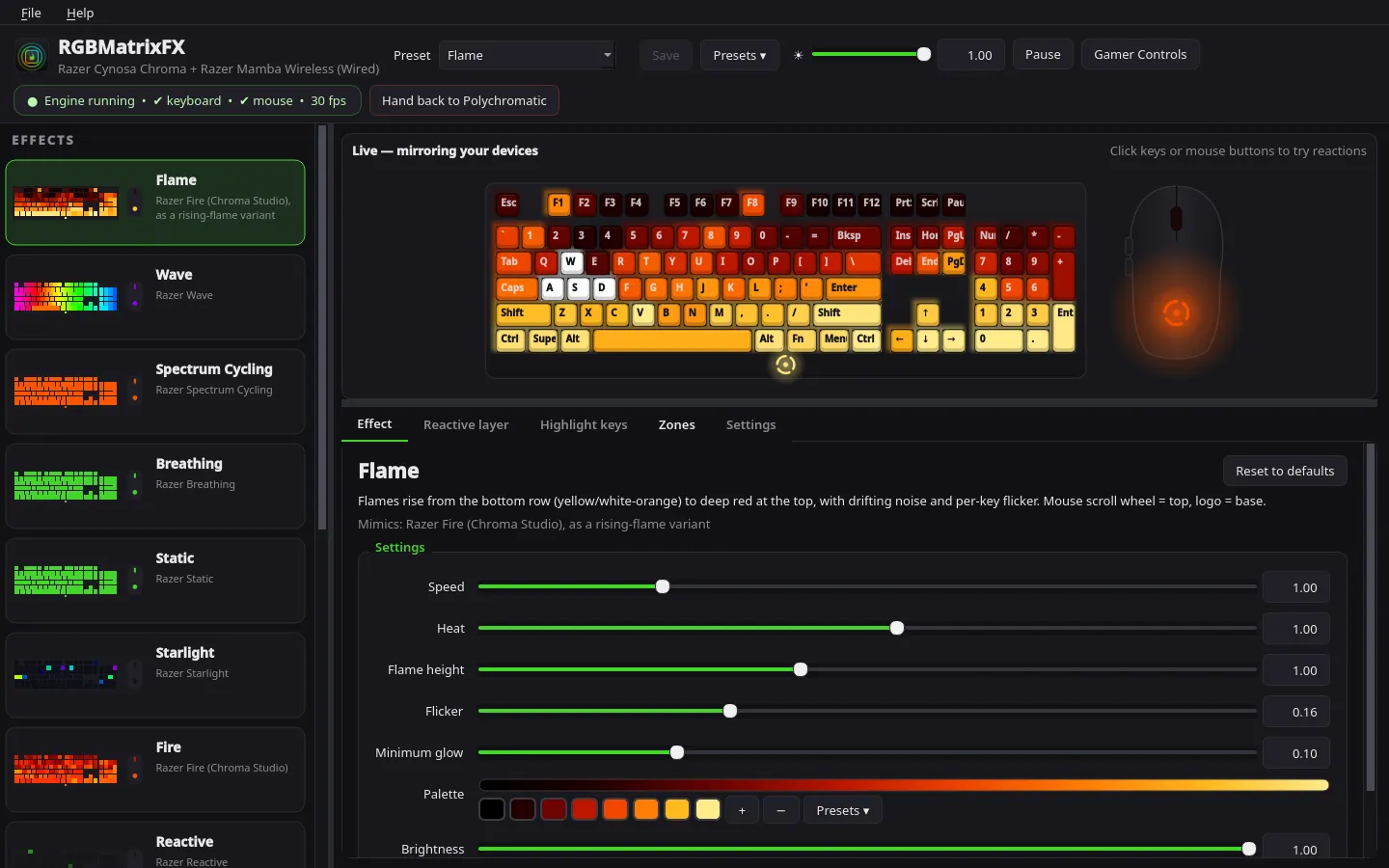Select the Wave effect card
This screenshot has width=1389, height=868.
155,297
